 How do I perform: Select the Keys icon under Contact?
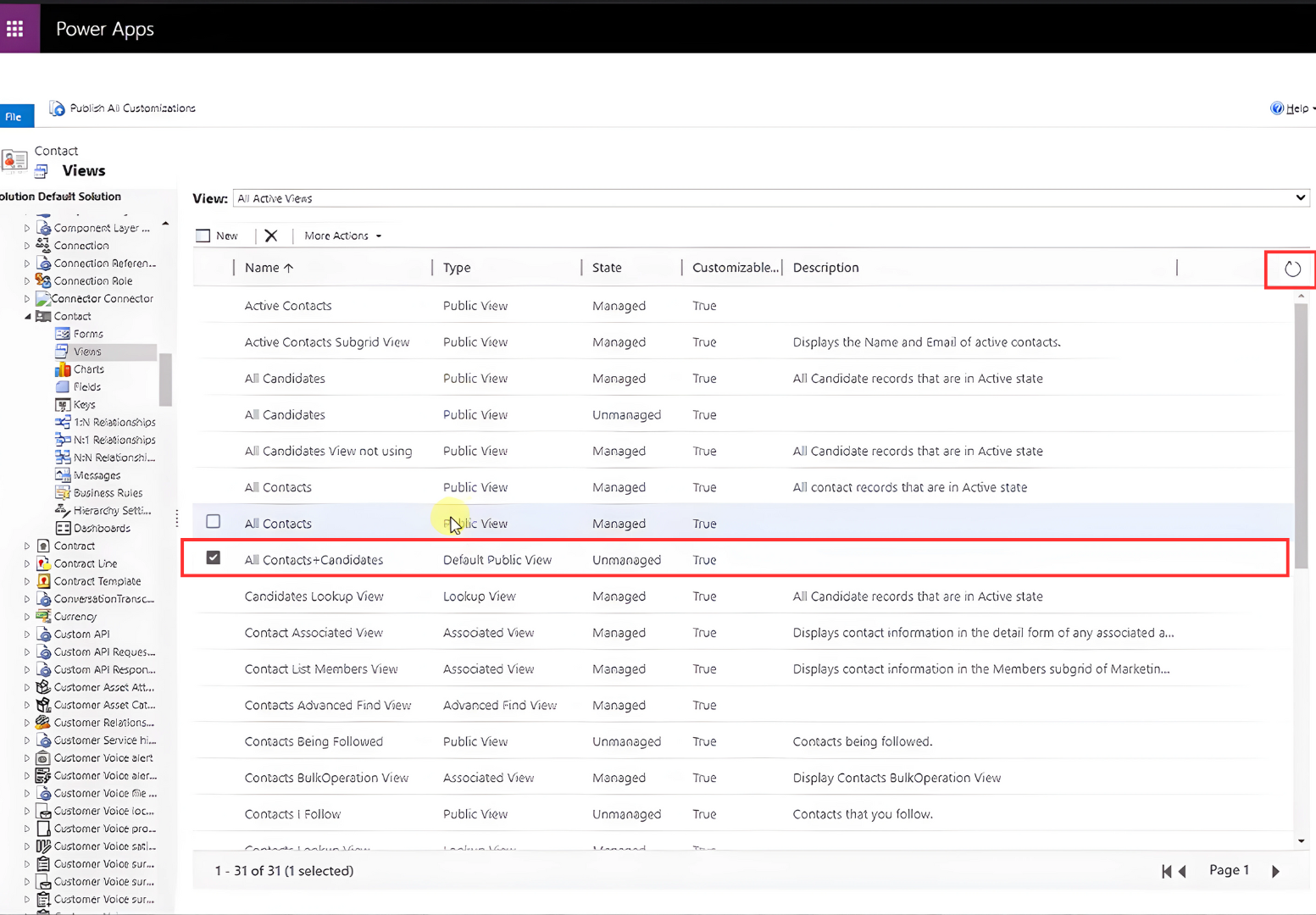tap(63, 405)
